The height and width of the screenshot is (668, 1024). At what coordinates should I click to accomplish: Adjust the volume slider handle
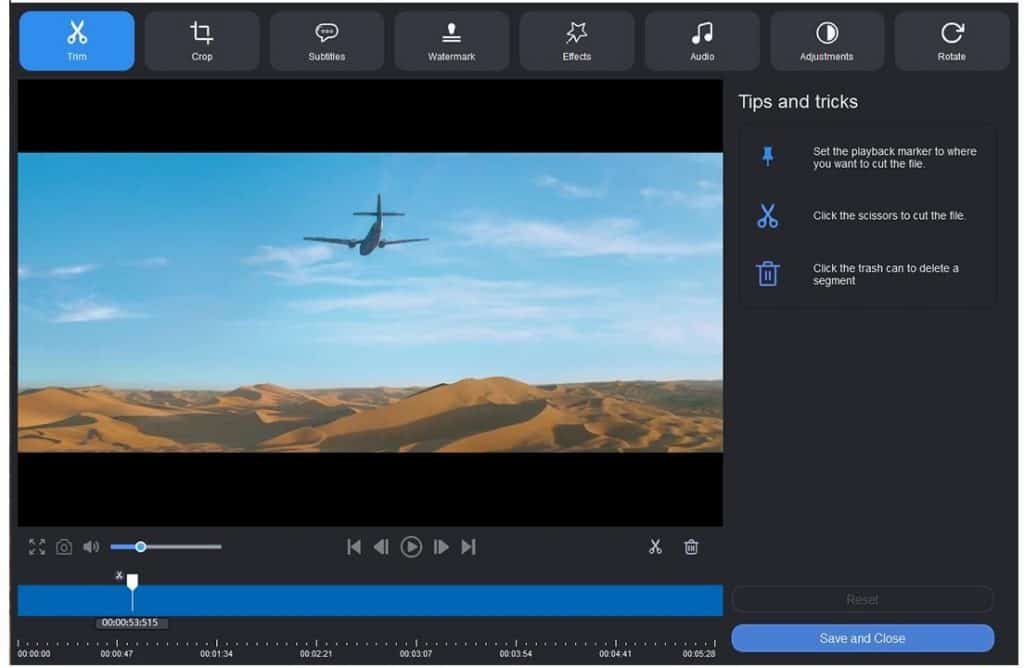coord(140,547)
